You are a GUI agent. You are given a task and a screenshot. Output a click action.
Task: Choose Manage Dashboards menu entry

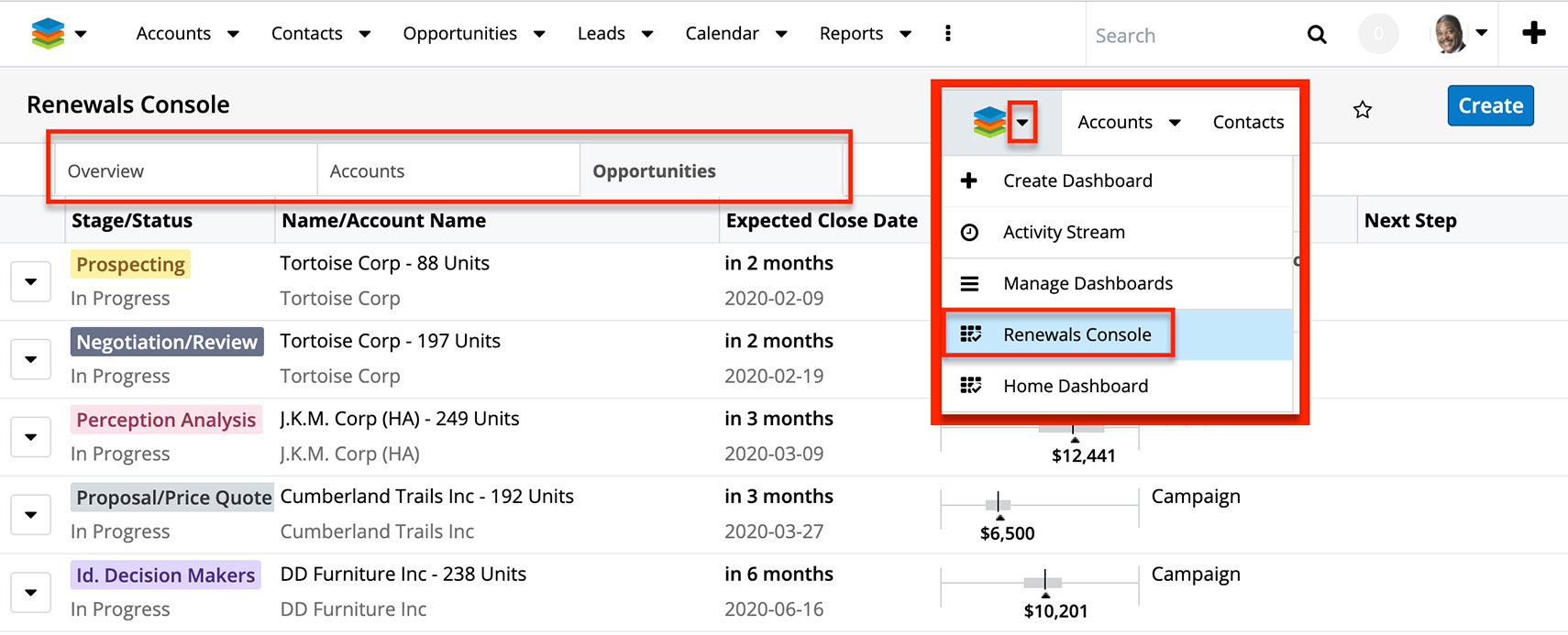point(1087,283)
